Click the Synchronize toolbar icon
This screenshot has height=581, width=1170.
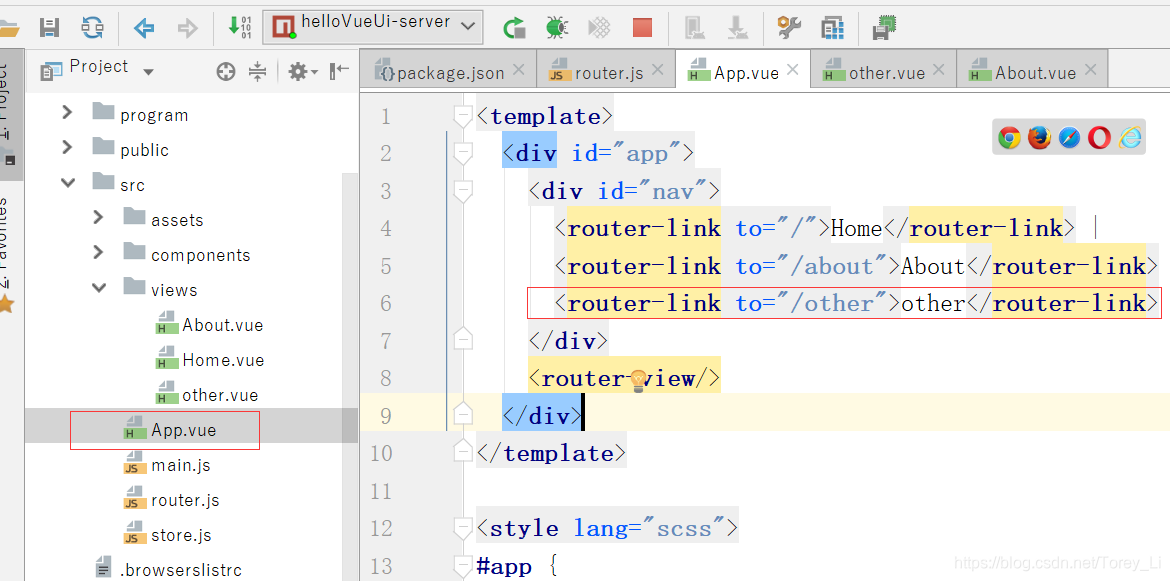pos(92,28)
